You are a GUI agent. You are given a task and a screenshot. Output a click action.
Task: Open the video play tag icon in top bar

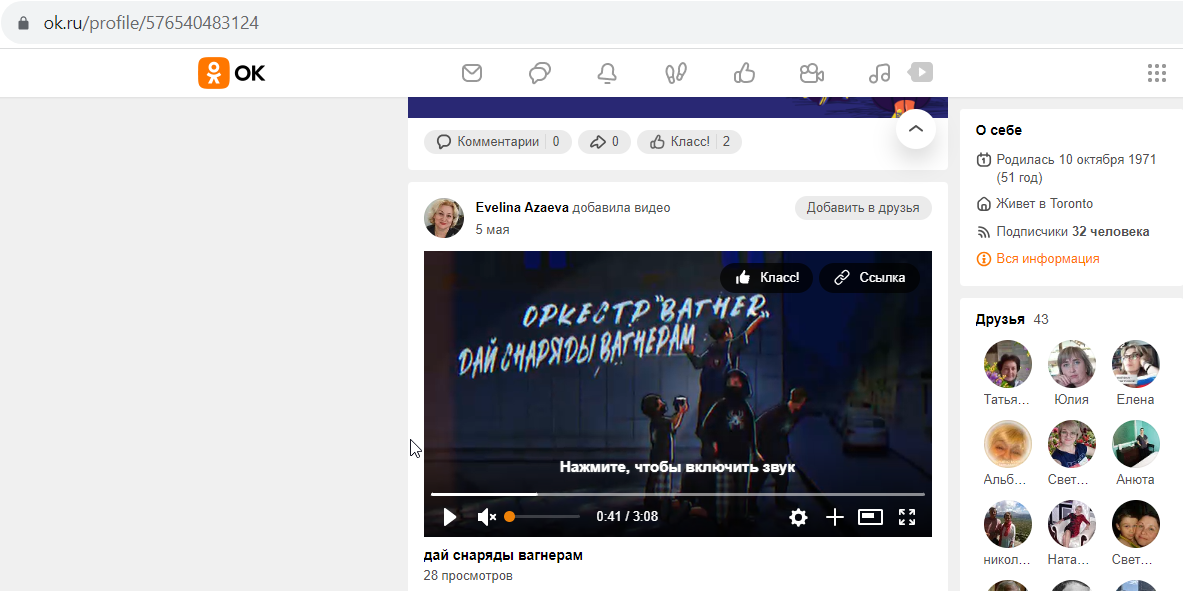click(920, 72)
